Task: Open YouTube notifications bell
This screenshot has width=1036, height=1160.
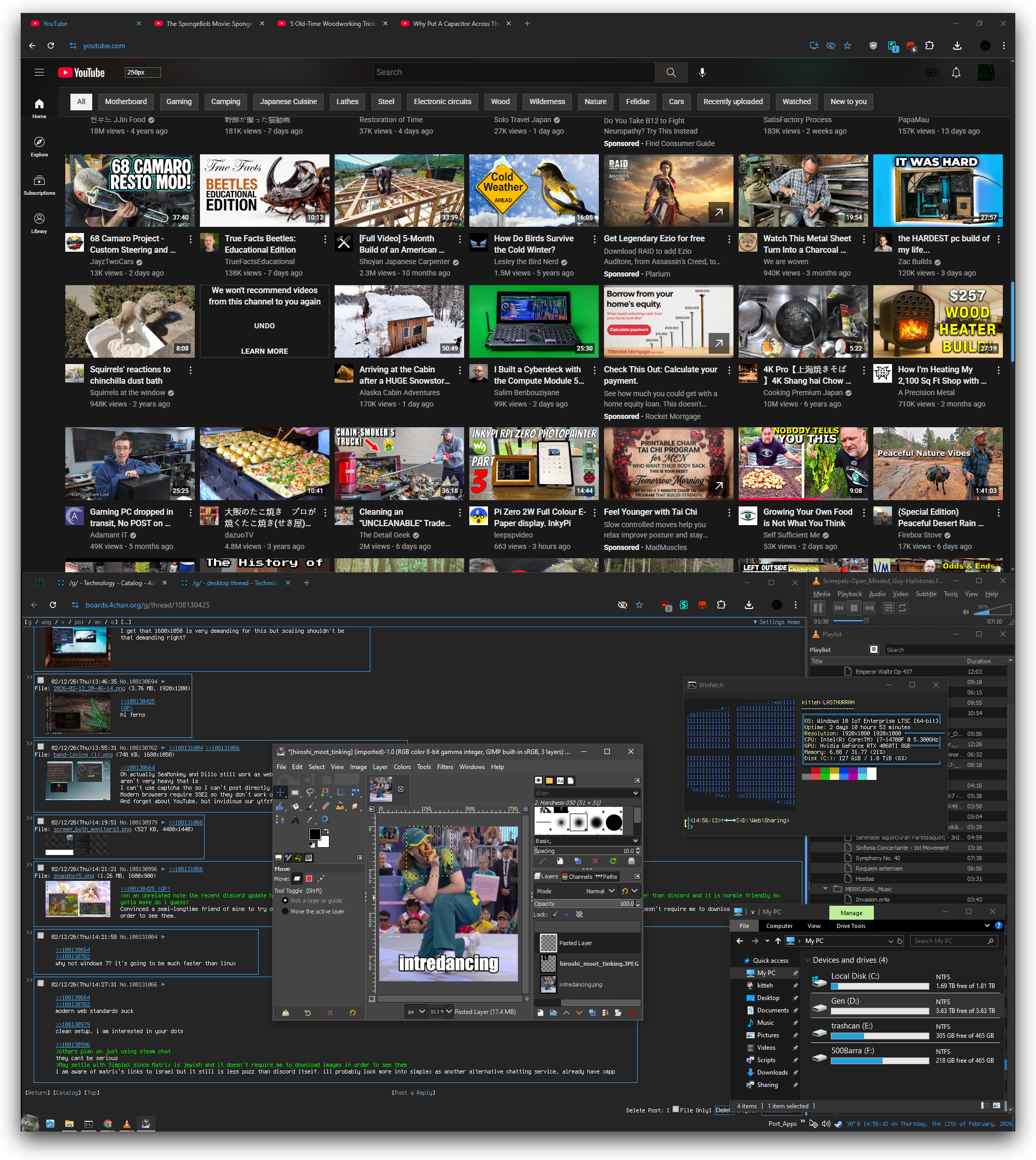Action: [956, 72]
